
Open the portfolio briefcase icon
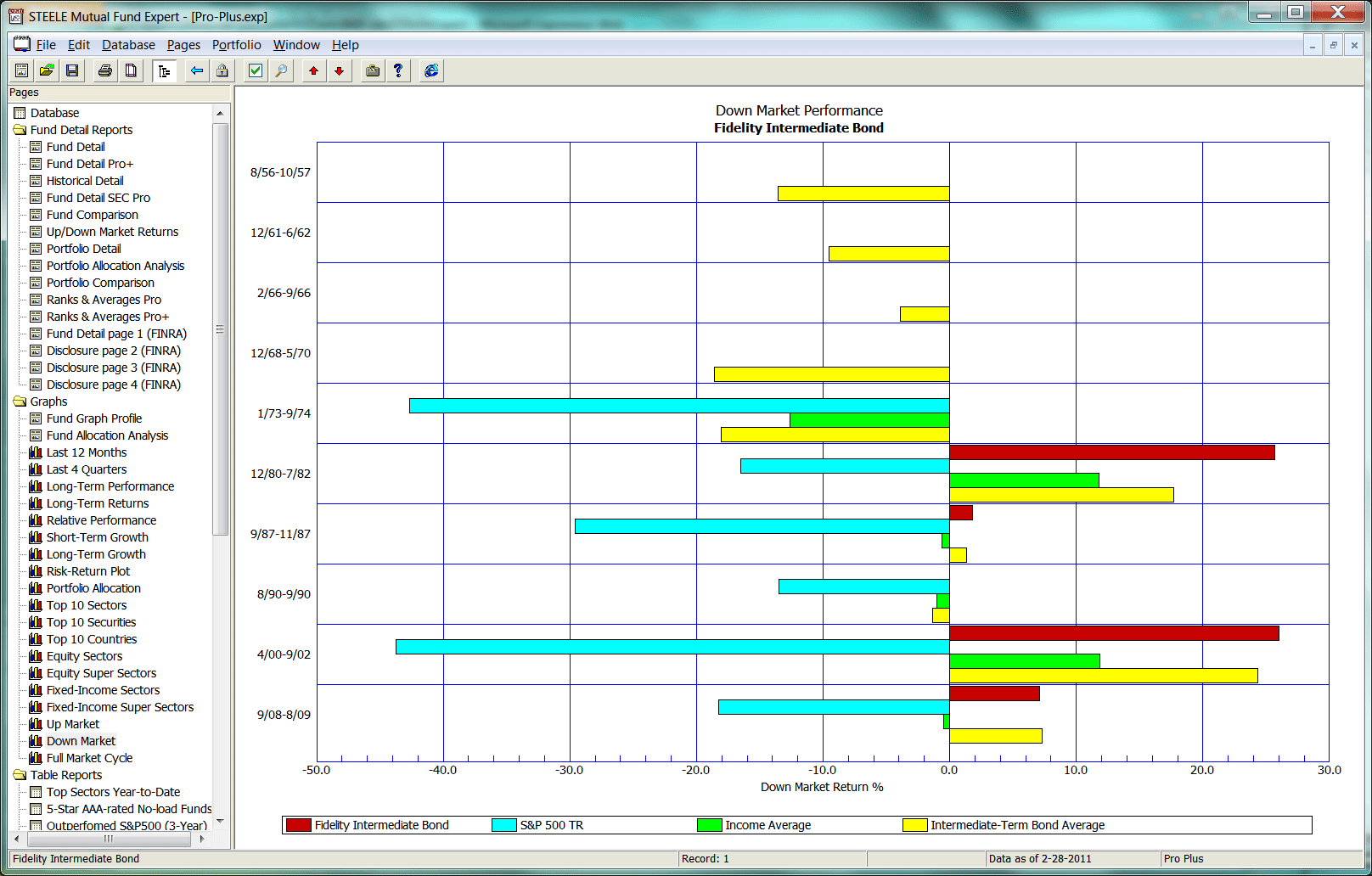tap(373, 70)
